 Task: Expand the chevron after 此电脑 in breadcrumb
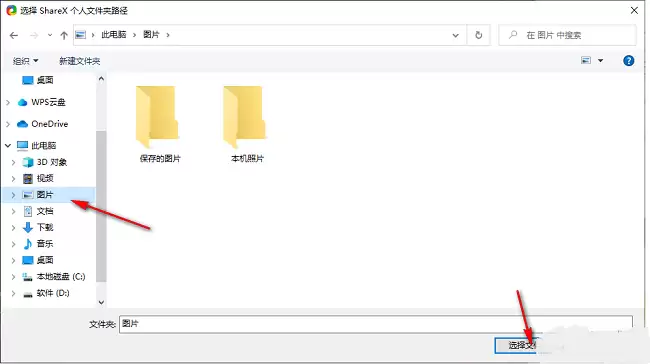(x=134, y=35)
